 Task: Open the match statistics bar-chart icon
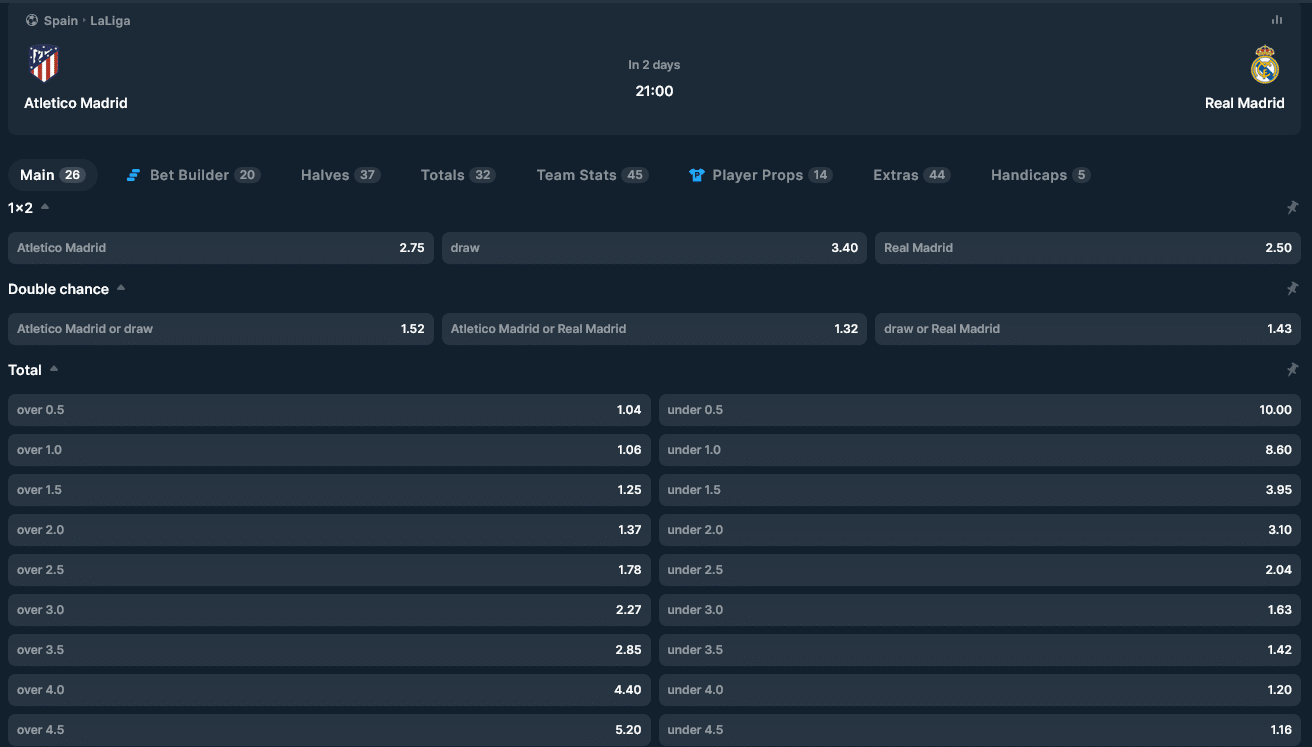[1276, 20]
